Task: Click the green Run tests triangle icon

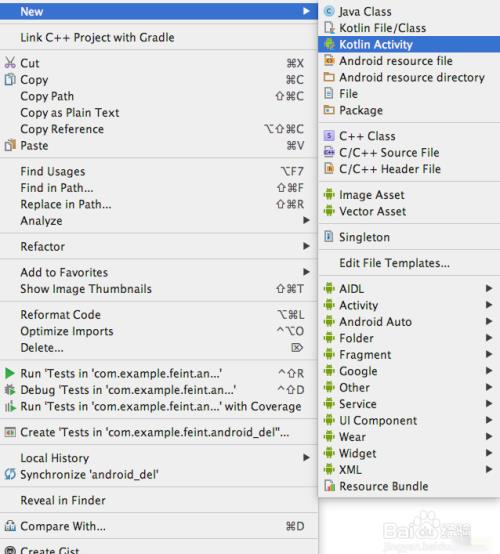Action: pyautogui.click(x=10, y=373)
